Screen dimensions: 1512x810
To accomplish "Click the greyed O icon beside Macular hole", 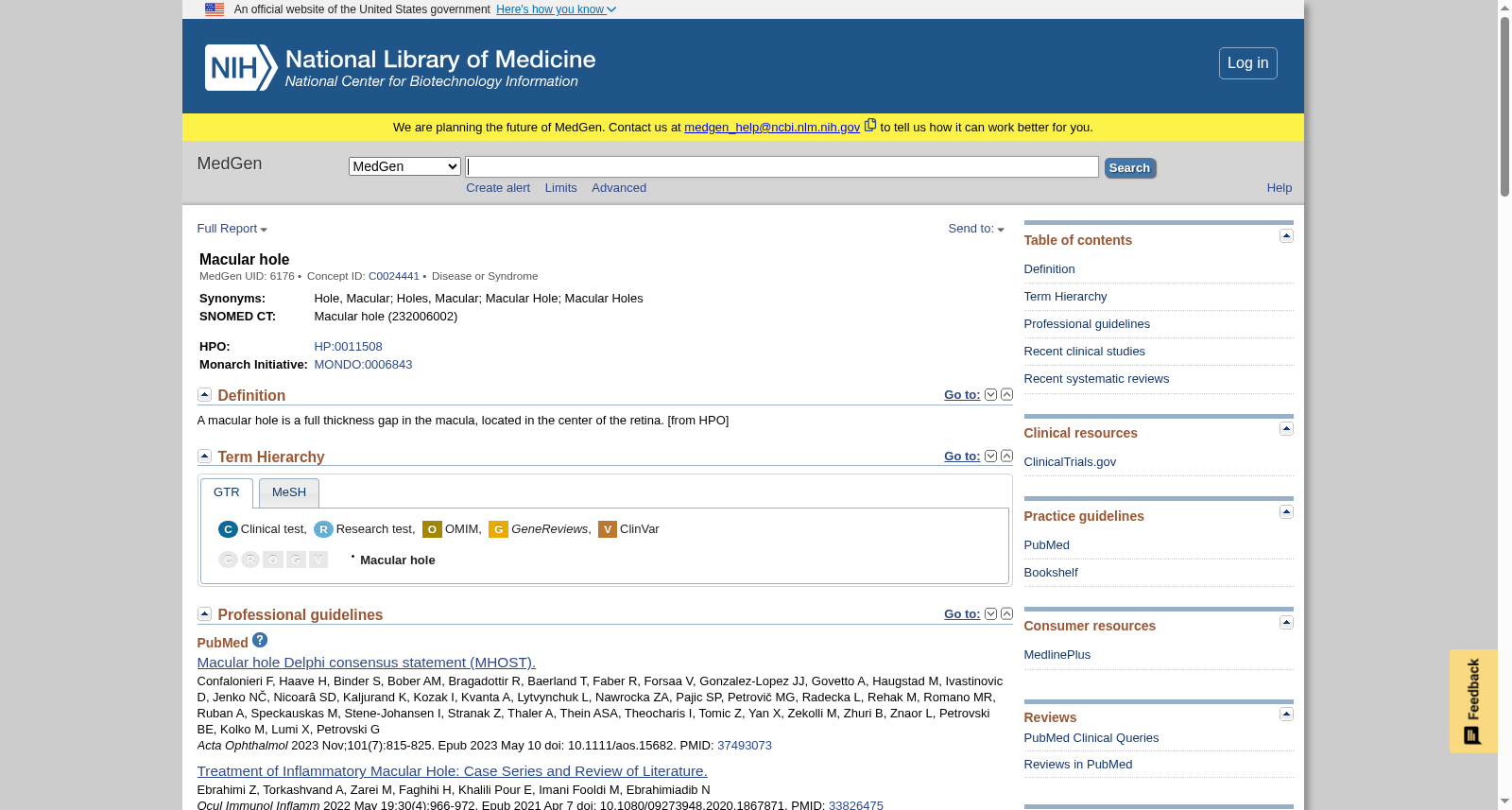I will [x=273, y=560].
